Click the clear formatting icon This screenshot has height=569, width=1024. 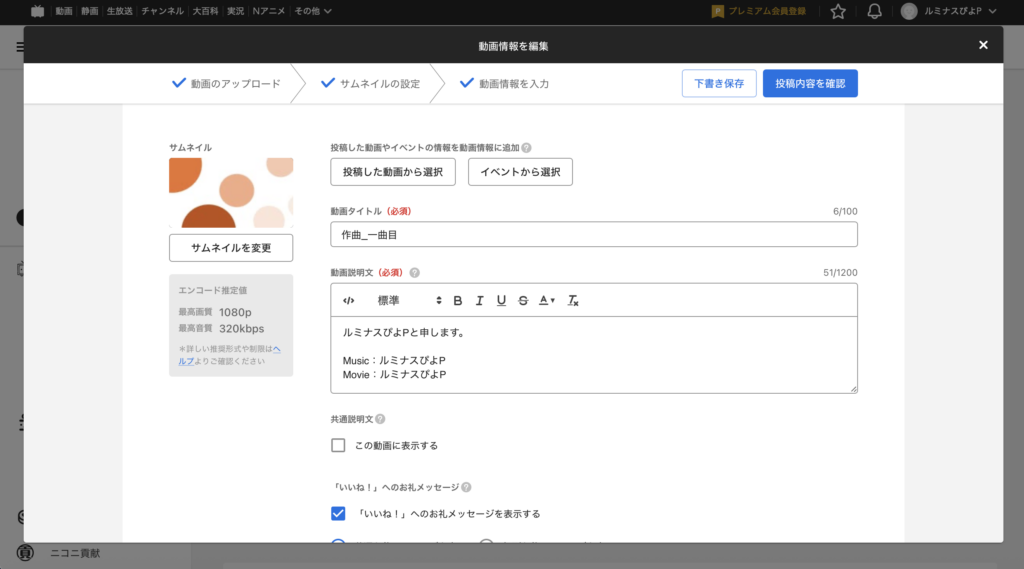573,300
